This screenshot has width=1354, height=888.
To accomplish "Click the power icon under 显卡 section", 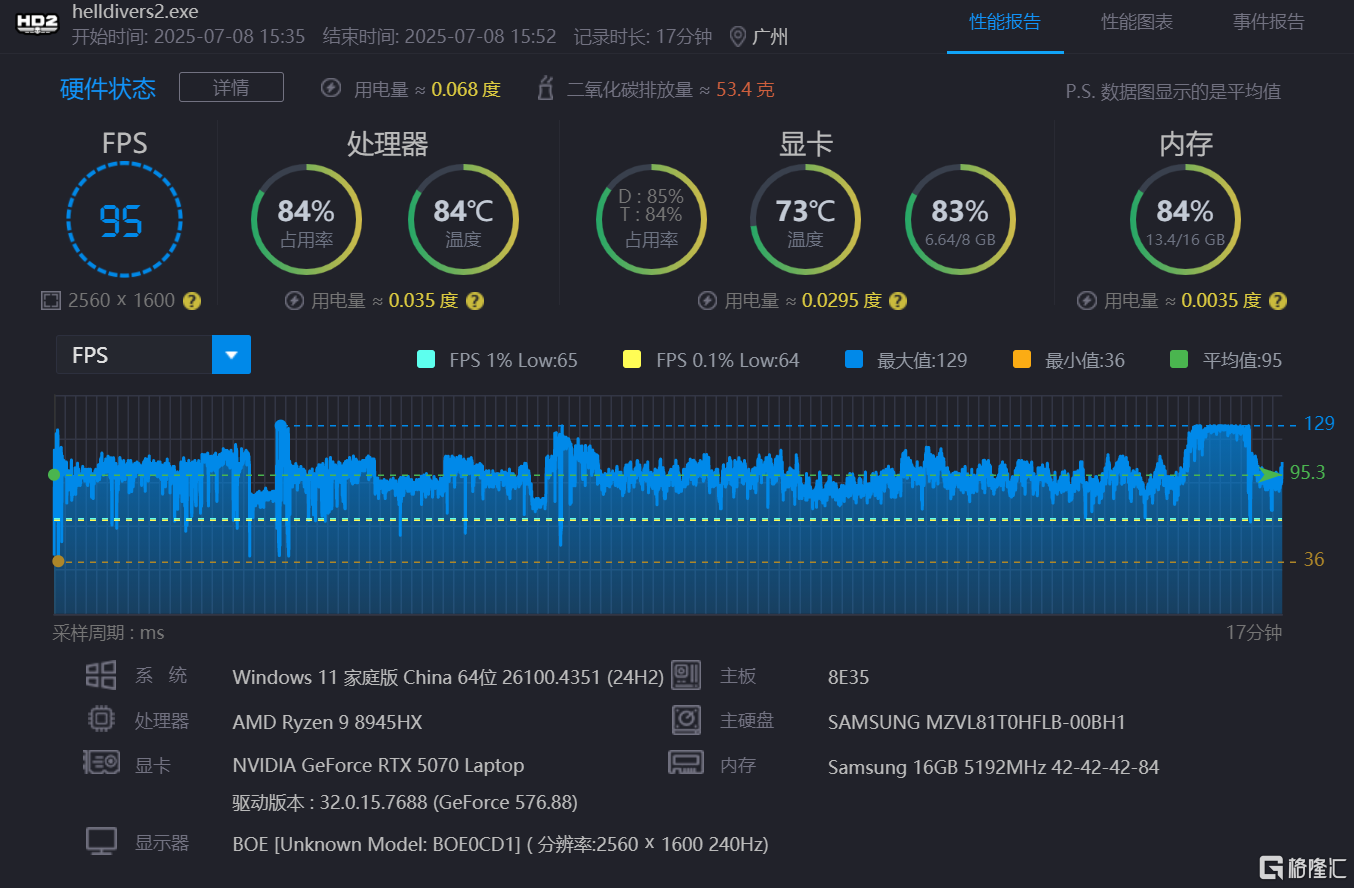I will click(707, 300).
